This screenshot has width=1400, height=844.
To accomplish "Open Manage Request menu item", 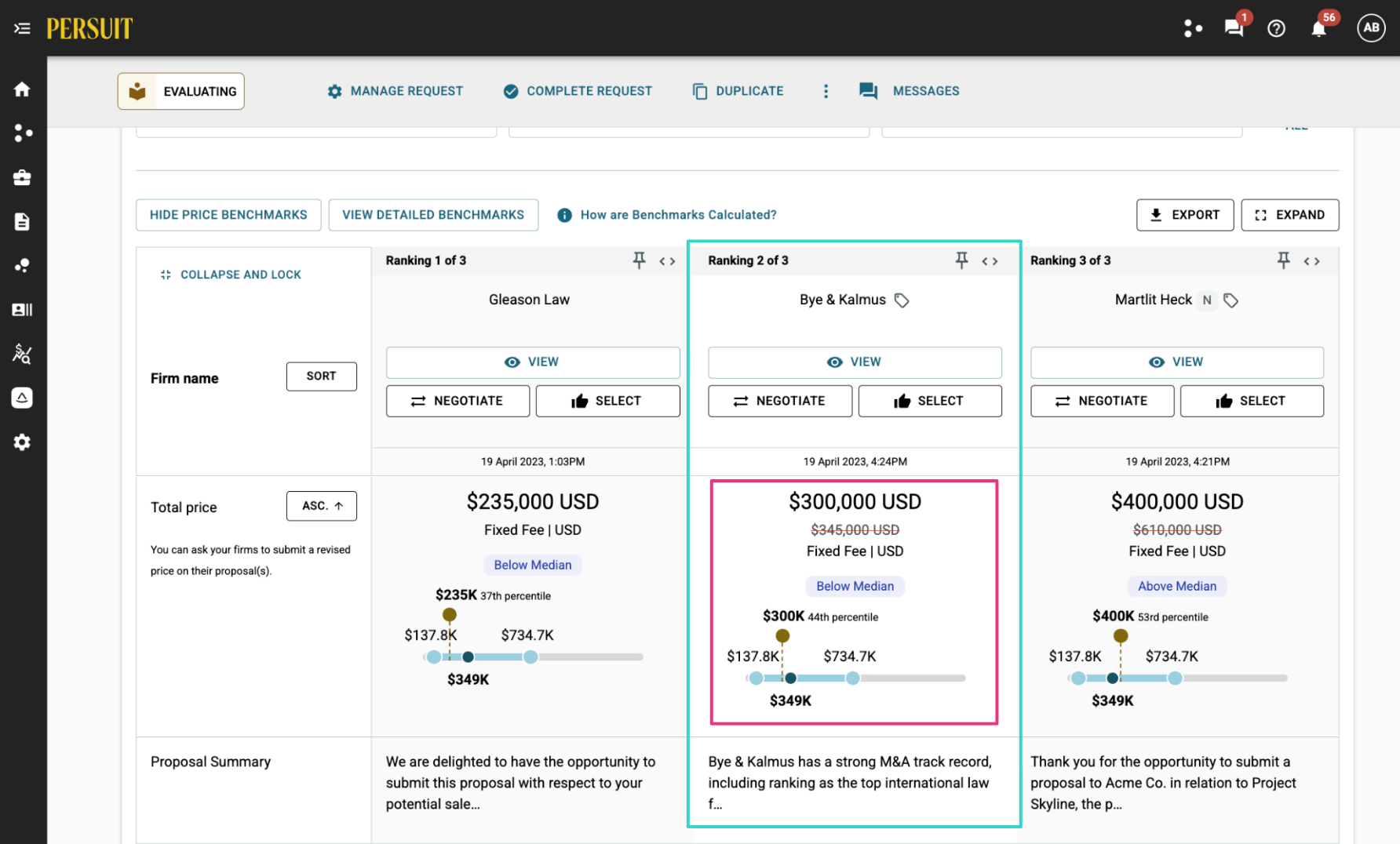I will point(396,91).
